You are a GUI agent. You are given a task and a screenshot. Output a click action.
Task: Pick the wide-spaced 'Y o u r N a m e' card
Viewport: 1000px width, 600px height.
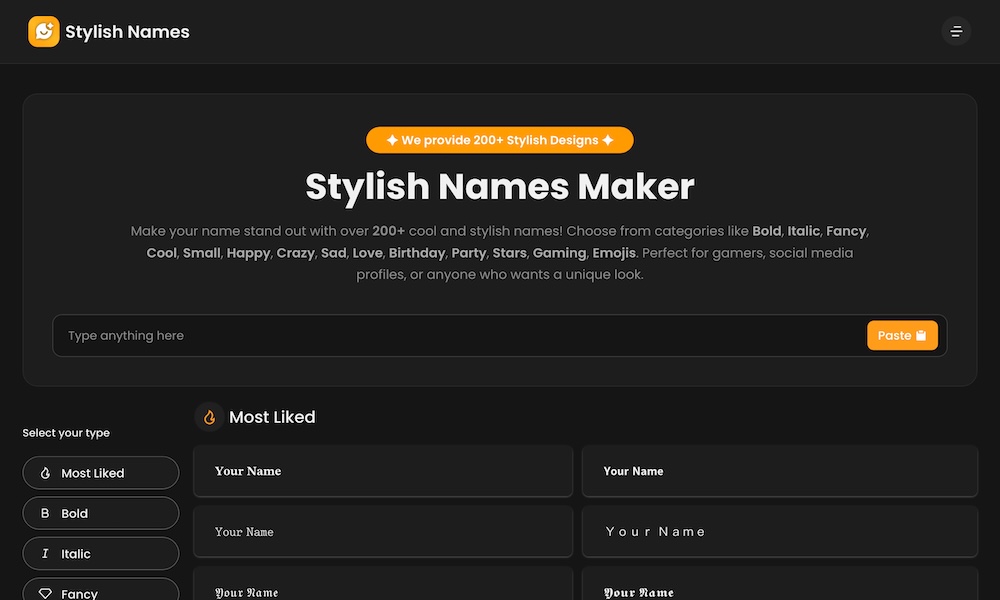click(x=779, y=532)
